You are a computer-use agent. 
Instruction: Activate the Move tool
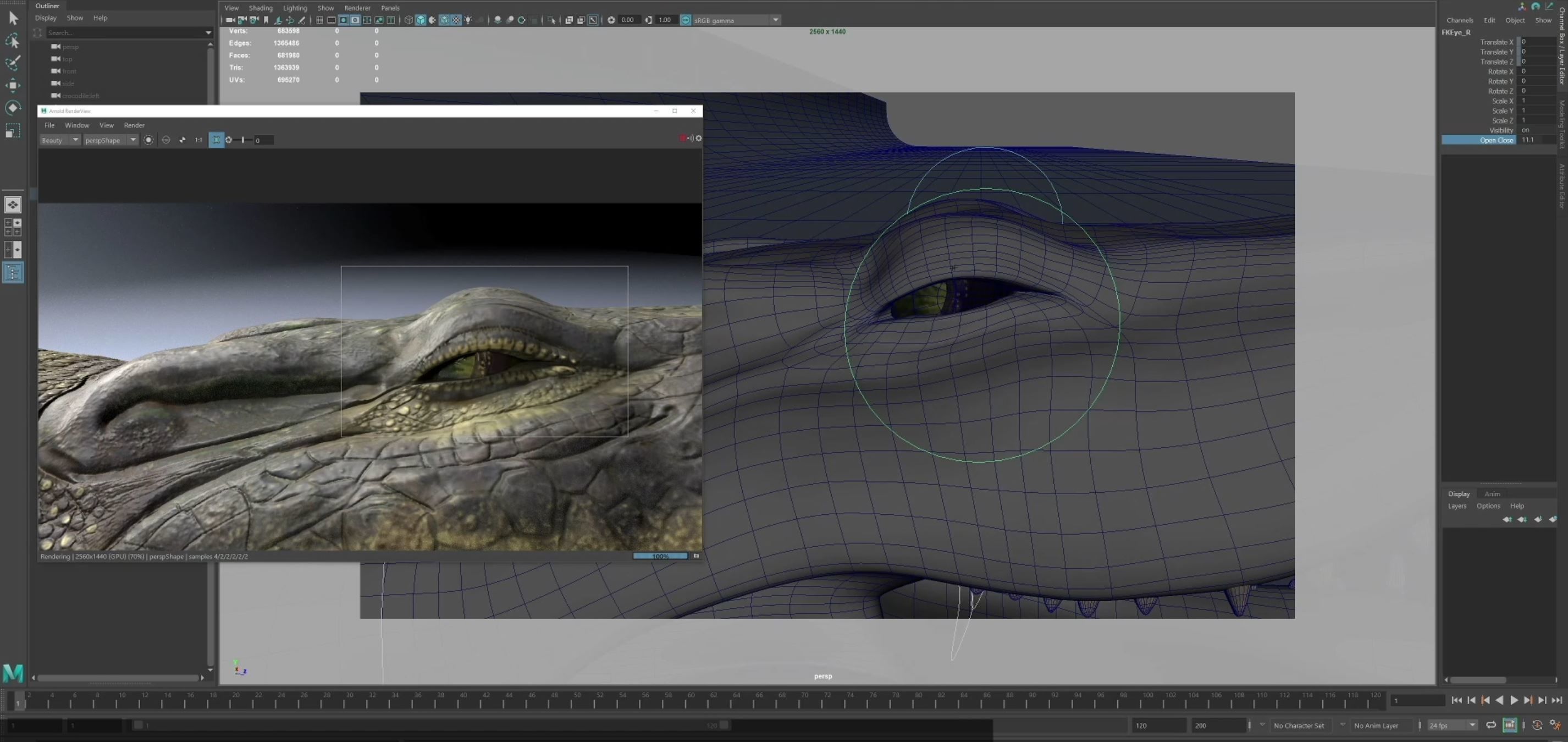(13, 85)
